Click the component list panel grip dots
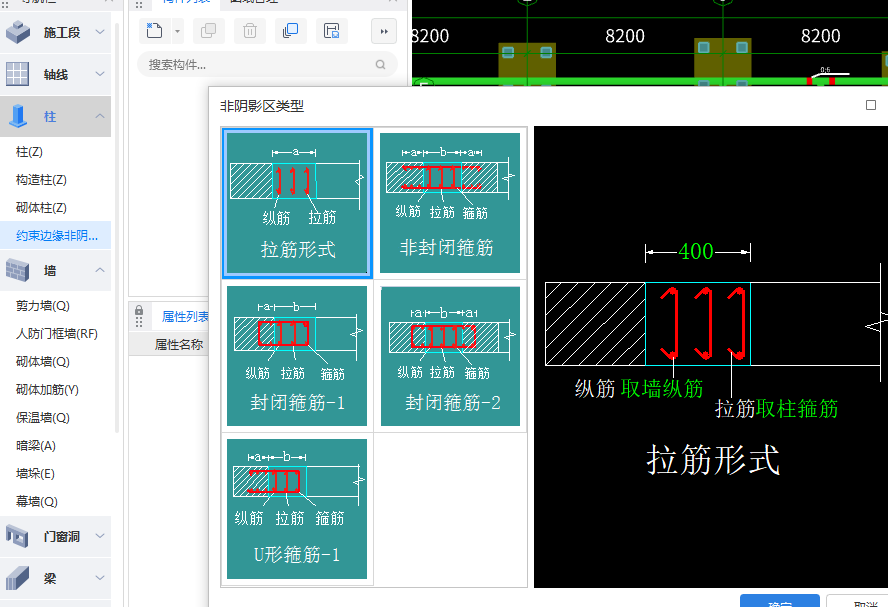 (x=139, y=5)
